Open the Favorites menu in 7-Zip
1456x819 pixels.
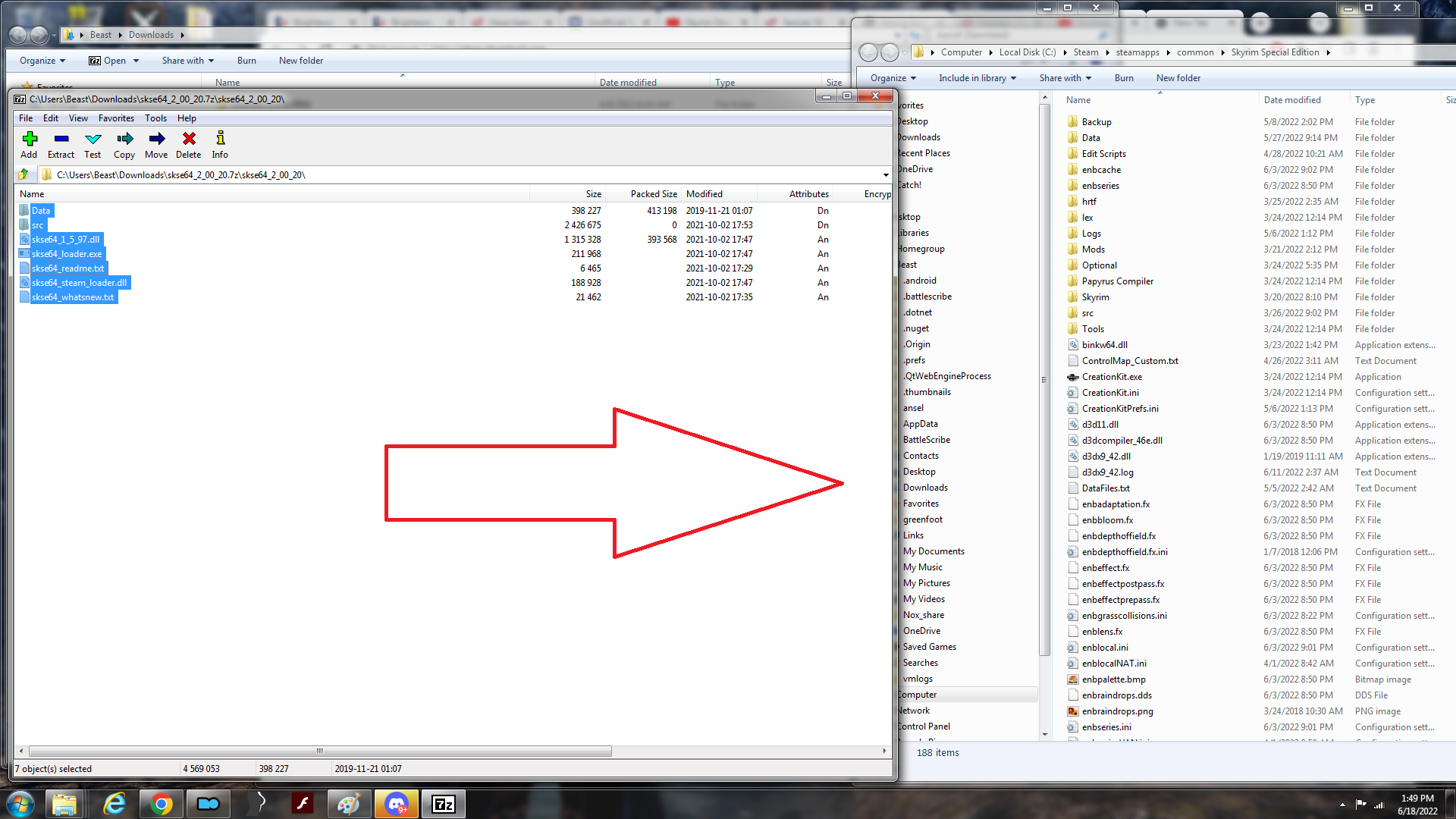[x=116, y=118]
